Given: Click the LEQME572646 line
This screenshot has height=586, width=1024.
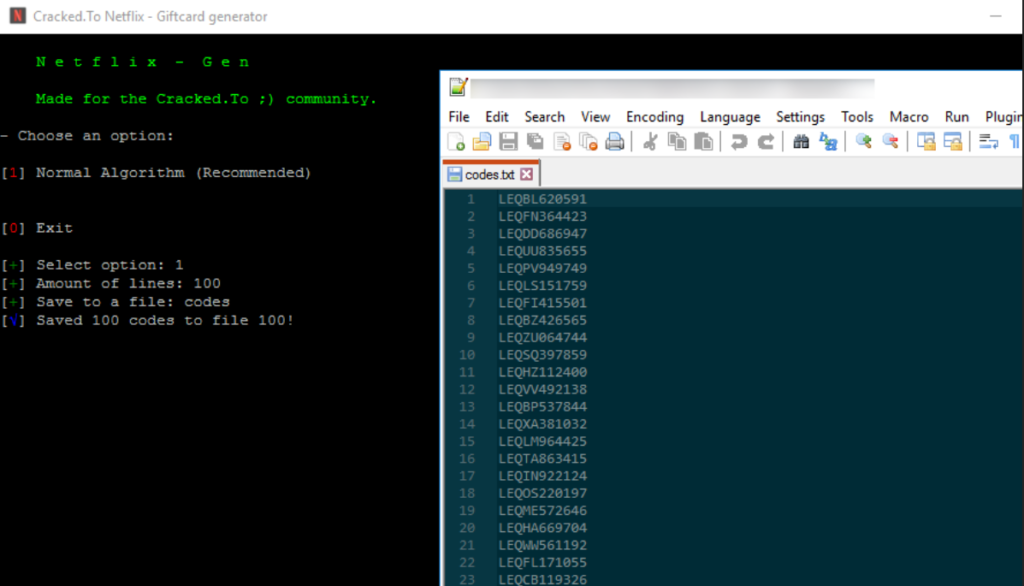Looking at the screenshot, I should (x=543, y=511).
